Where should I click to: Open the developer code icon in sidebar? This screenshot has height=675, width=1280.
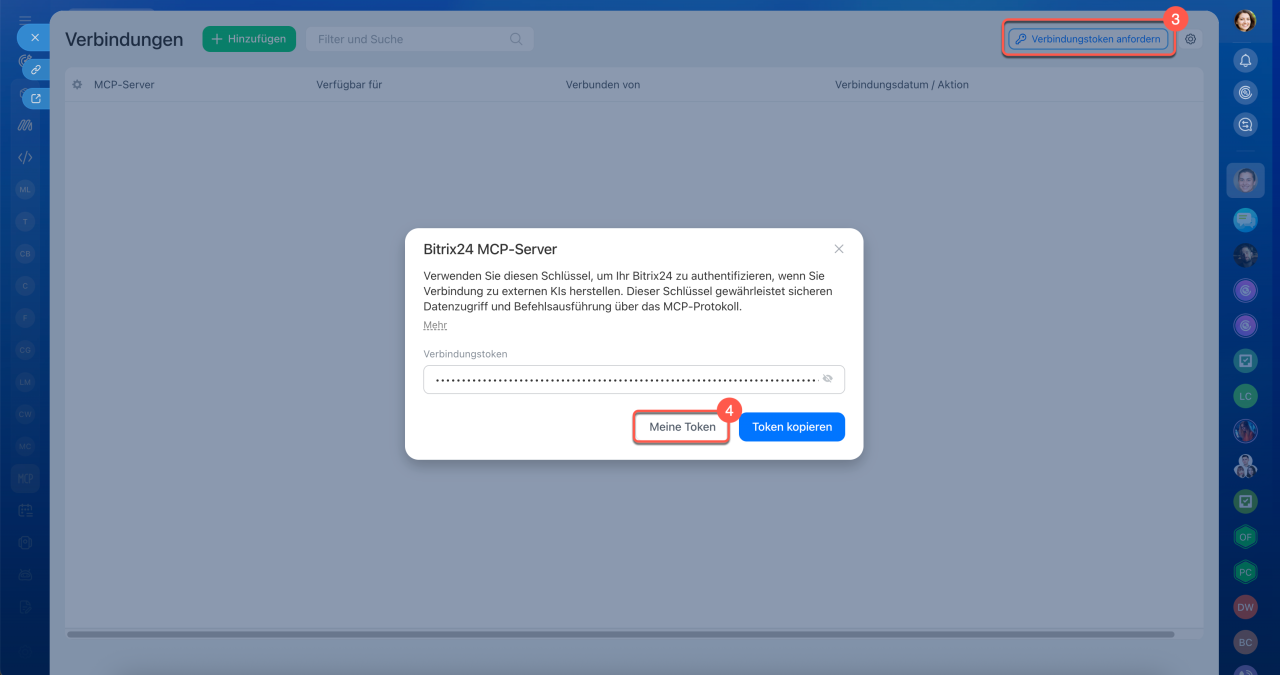click(25, 157)
